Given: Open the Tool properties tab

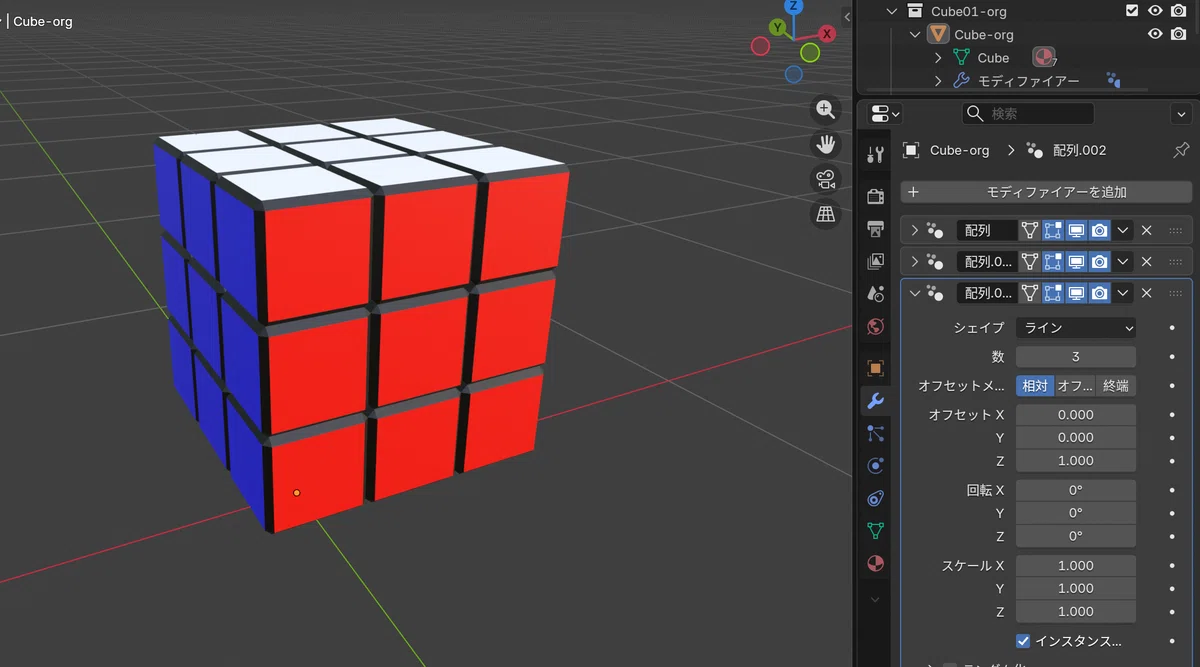Looking at the screenshot, I should (x=876, y=153).
